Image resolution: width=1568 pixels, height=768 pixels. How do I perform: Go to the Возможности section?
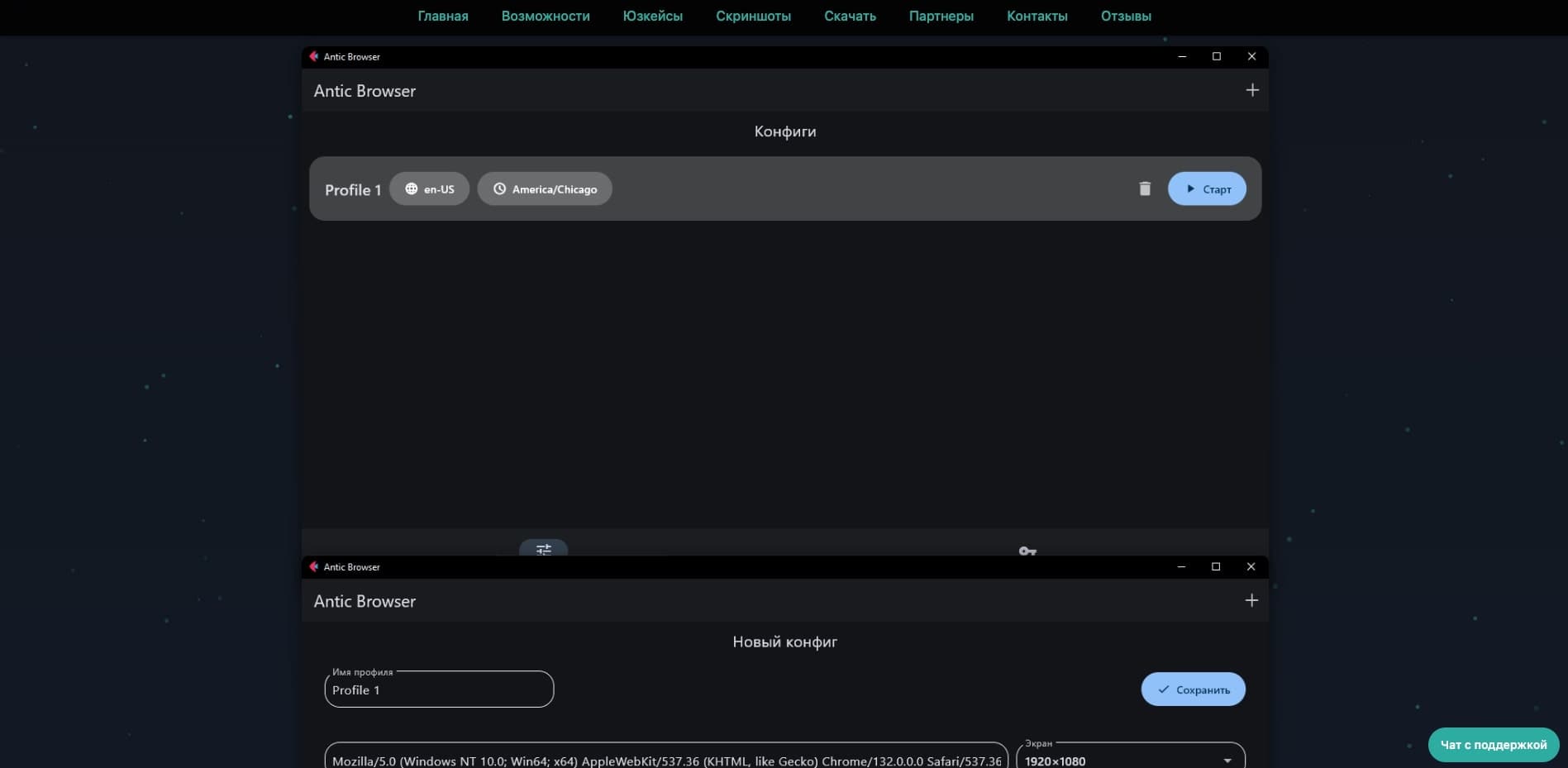[545, 16]
